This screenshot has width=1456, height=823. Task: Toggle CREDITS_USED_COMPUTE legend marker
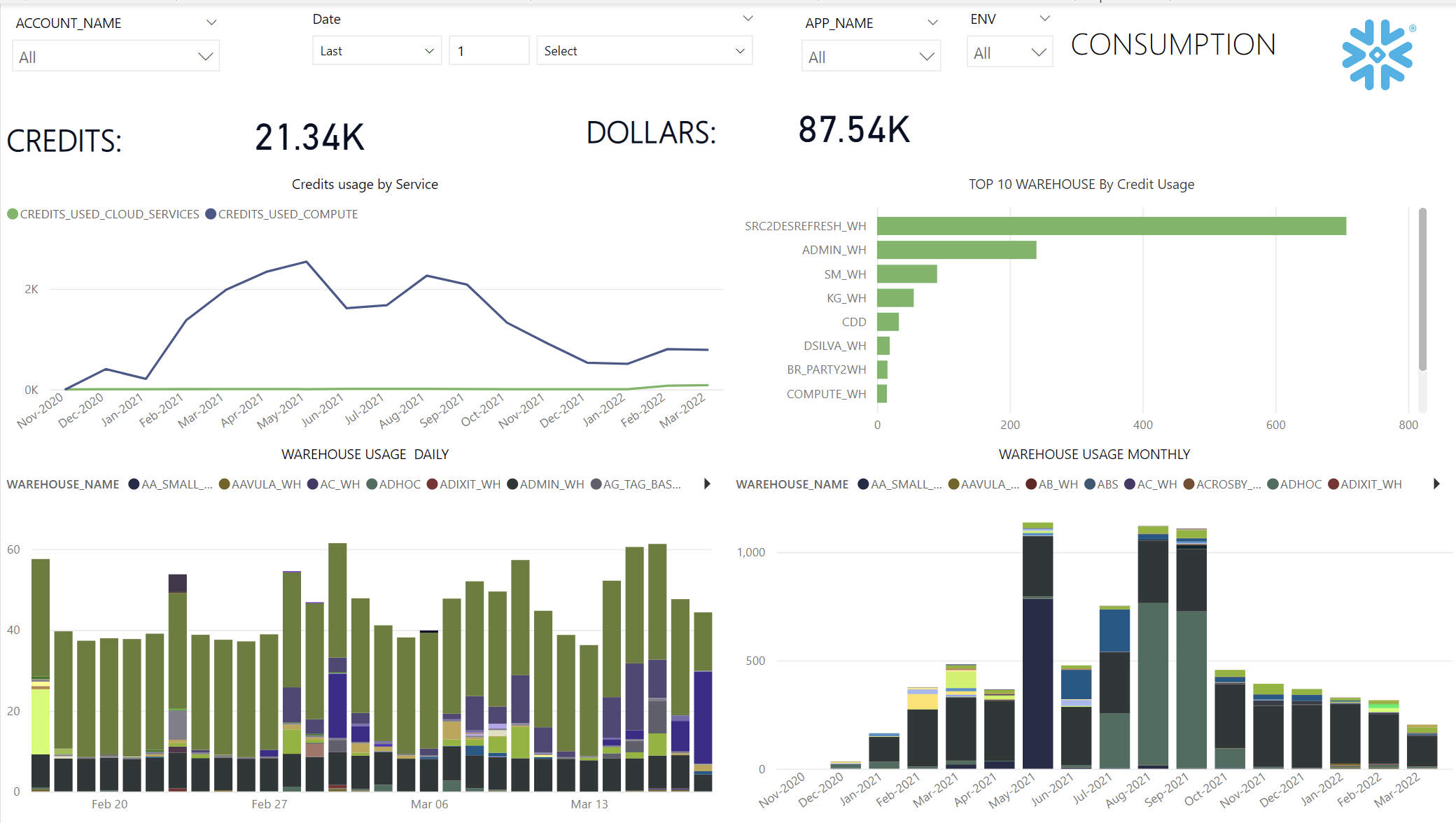tap(211, 214)
